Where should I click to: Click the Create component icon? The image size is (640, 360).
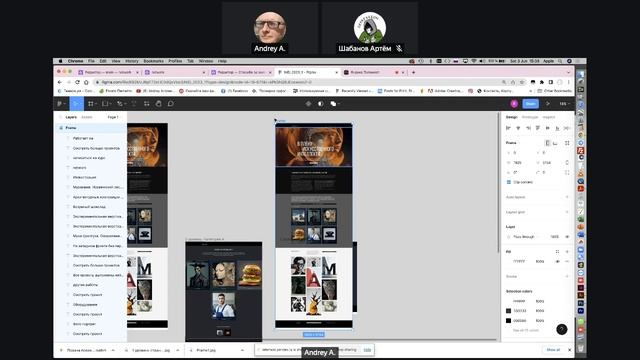tap(308, 104)
